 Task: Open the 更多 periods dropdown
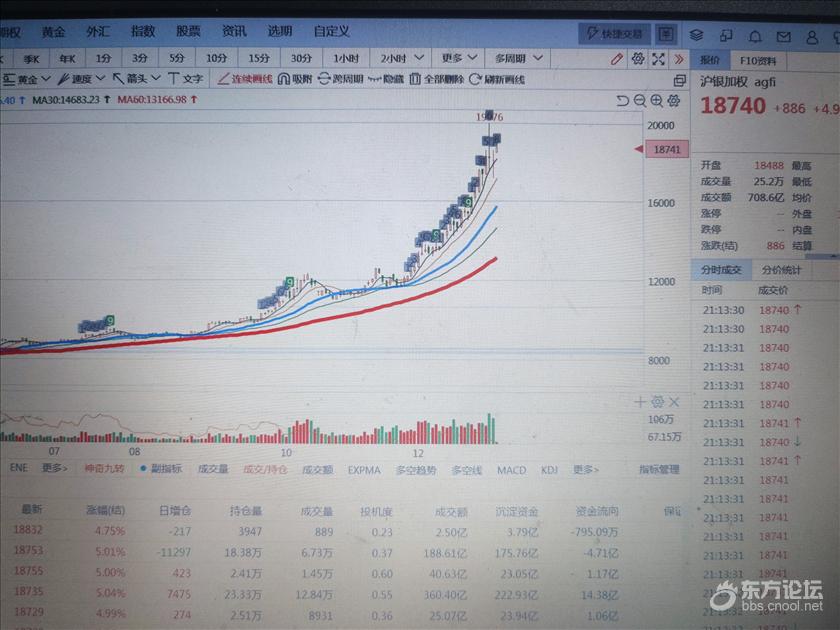click(x=459, y=58)
